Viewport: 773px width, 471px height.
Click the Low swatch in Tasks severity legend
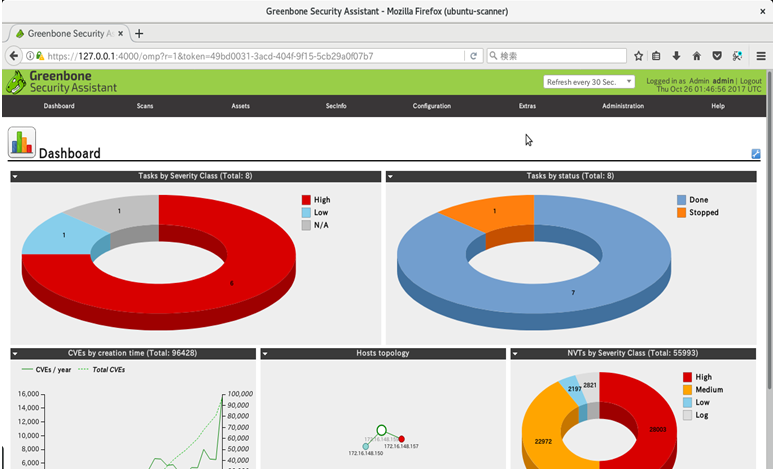306,213
